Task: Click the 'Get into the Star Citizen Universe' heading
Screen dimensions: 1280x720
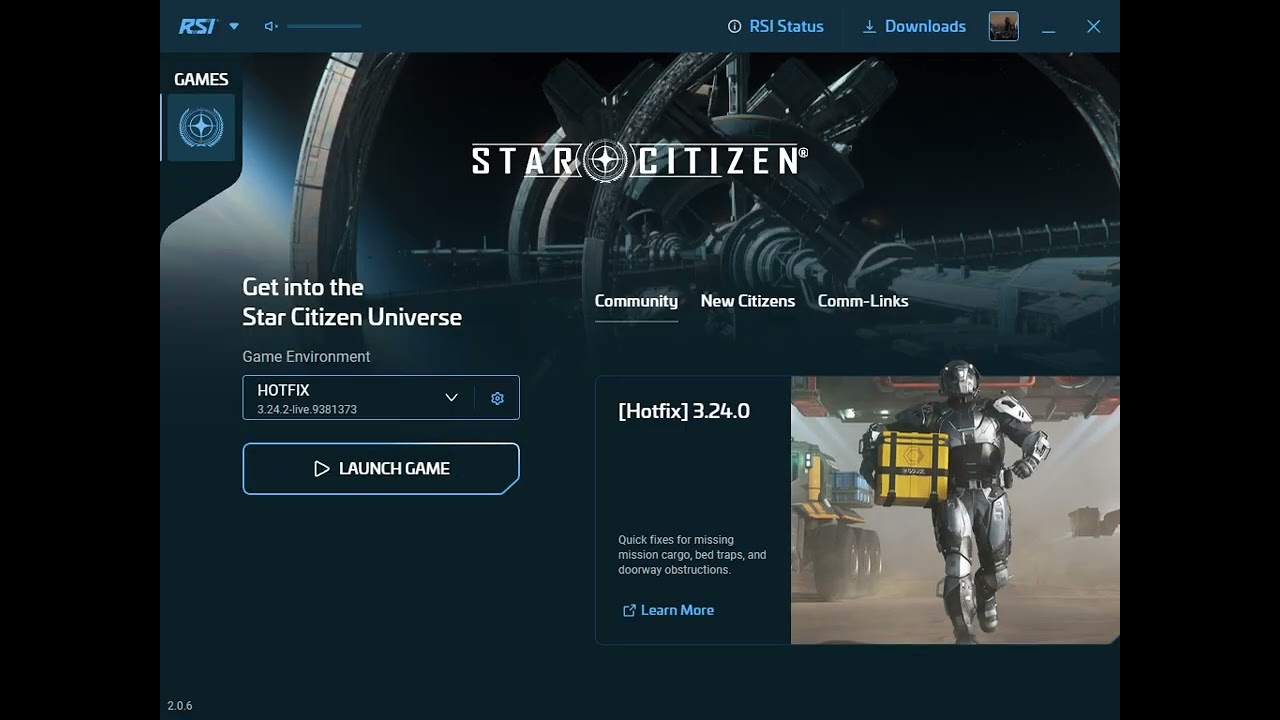Action: click(352, 302)
